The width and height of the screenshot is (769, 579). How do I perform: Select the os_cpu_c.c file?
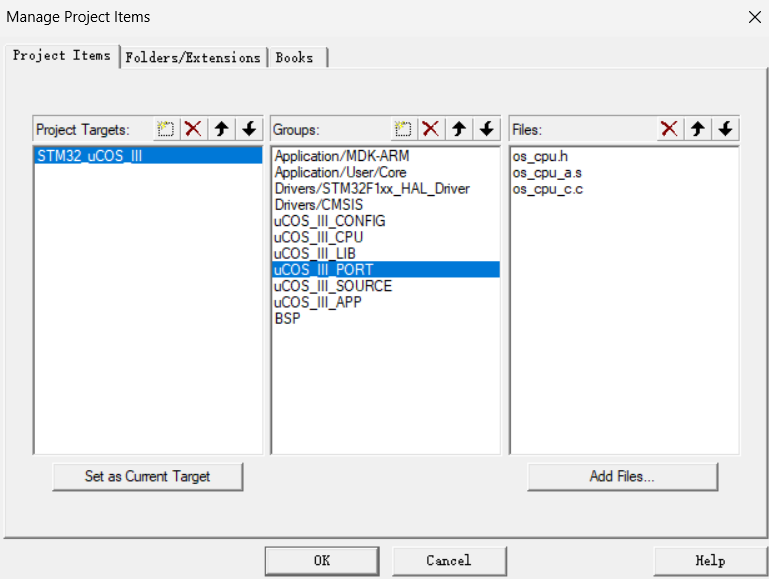point(624,189)
